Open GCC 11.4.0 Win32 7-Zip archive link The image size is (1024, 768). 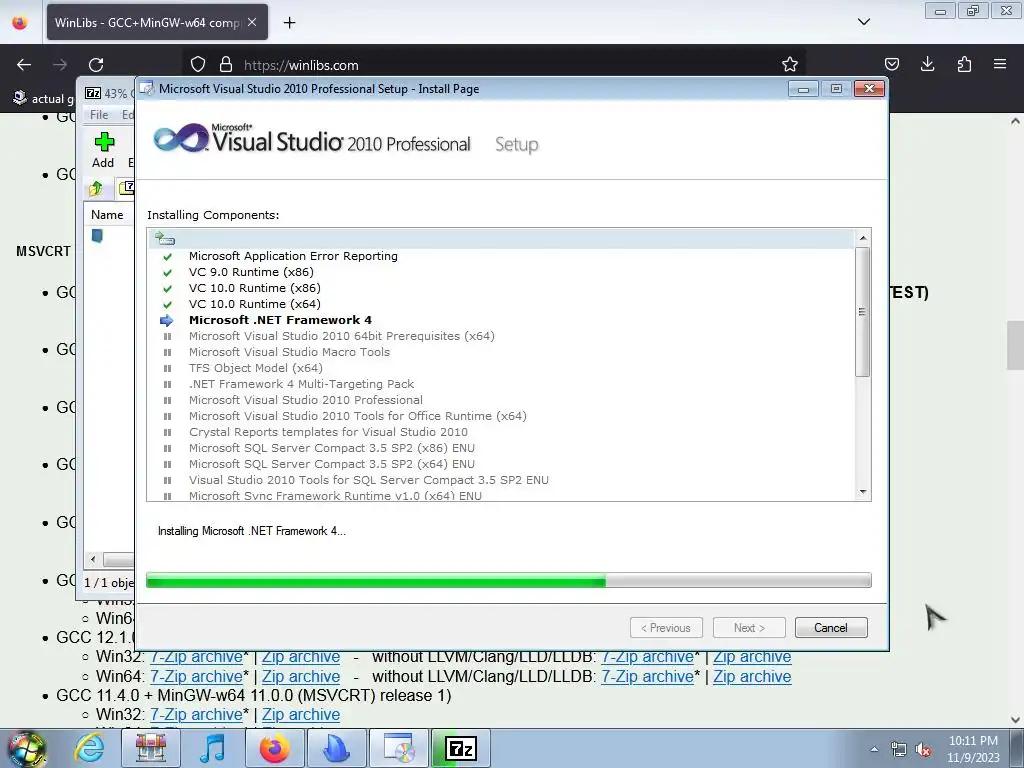tap(197, 714)
